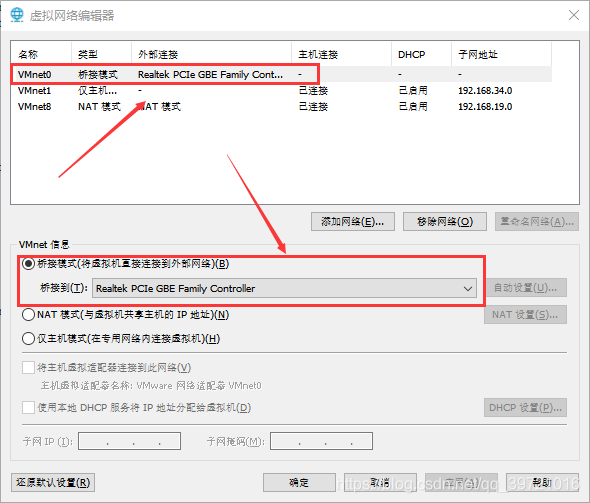Confirm with the 确定 button
The height and width of the screenshot is (503, 590).
coord(299,482)
